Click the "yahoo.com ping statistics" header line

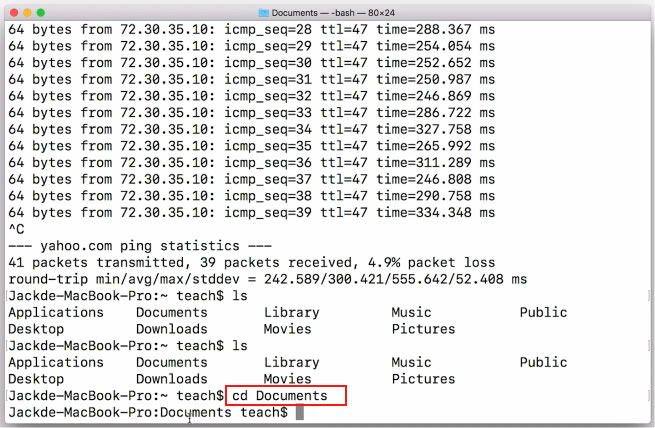142,246
